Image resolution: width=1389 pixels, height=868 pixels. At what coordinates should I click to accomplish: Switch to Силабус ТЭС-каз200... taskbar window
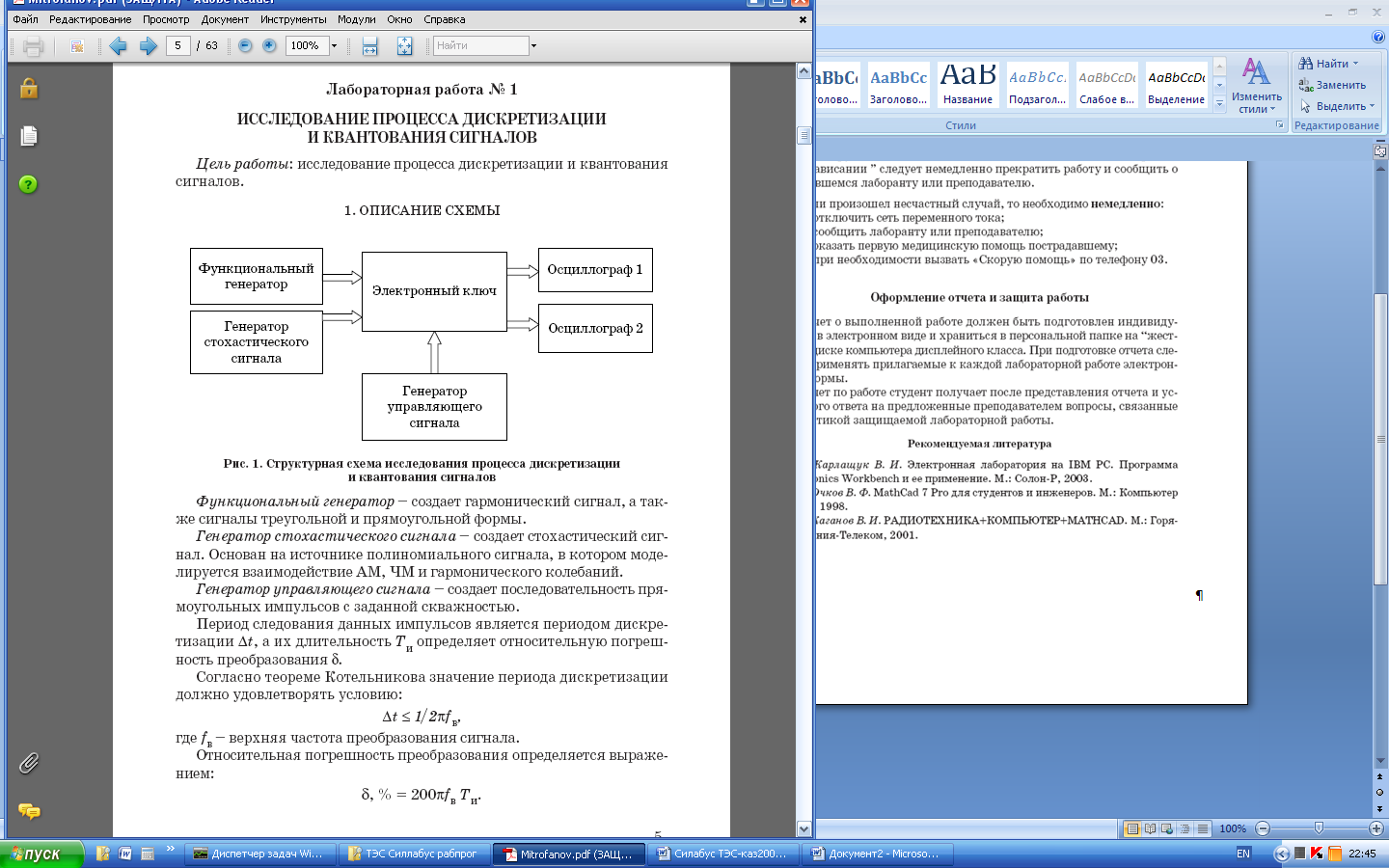[723, 854]
